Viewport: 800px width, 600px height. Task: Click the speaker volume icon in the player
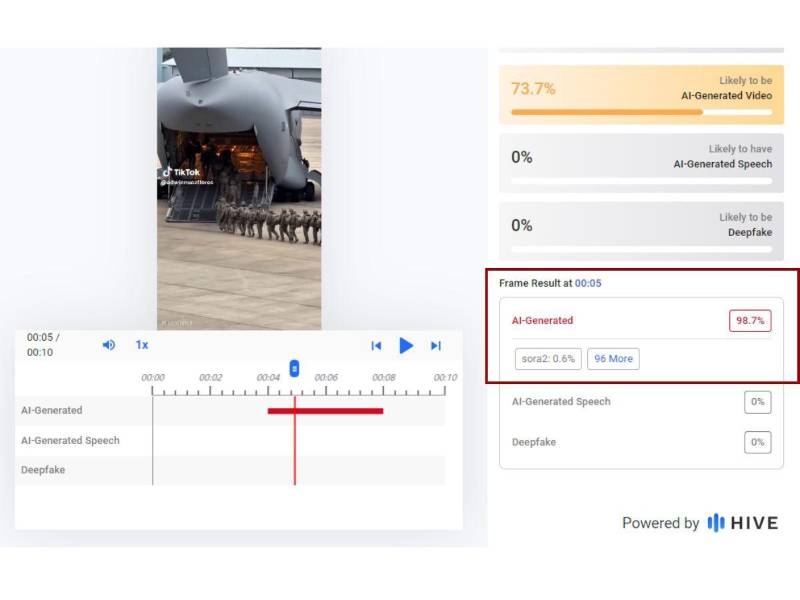click(109, 346)
